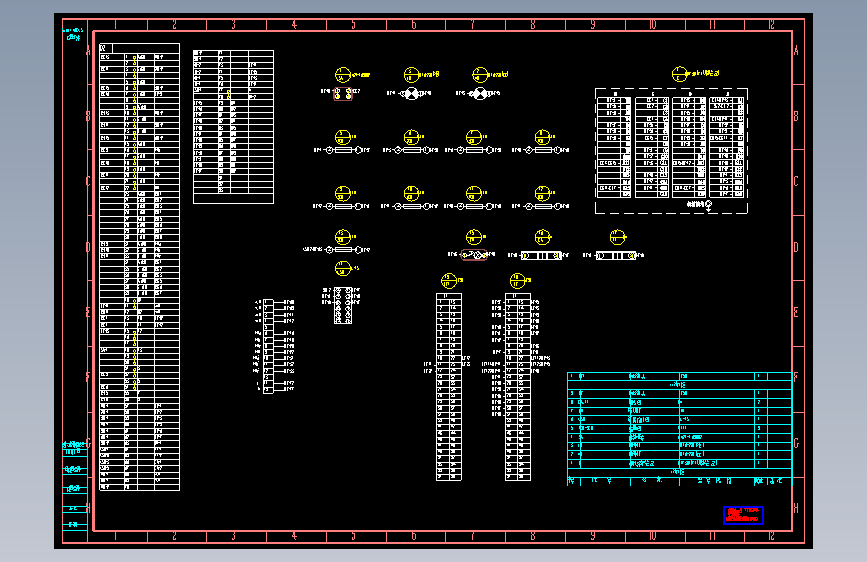Click zone letter H on the right border
This screenshot has width=867, height=562.
pos(796,508)
